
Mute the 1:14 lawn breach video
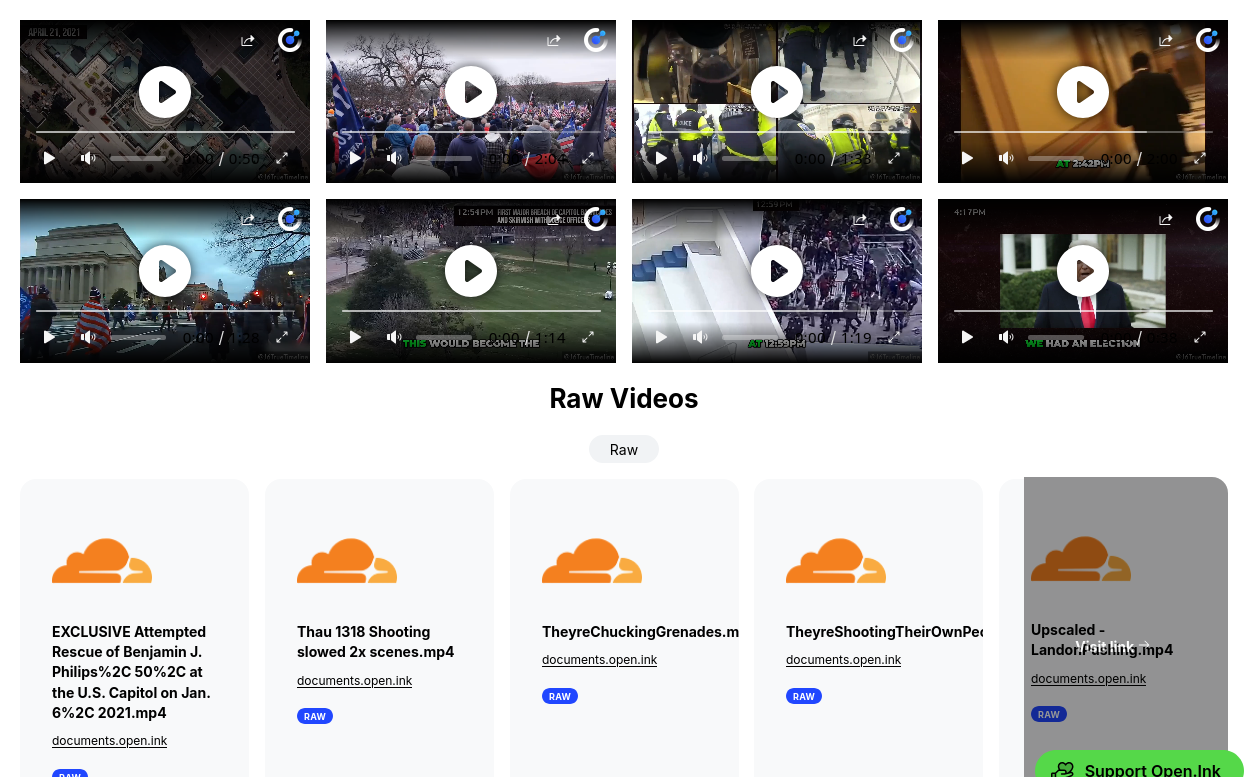click(394, 337)
